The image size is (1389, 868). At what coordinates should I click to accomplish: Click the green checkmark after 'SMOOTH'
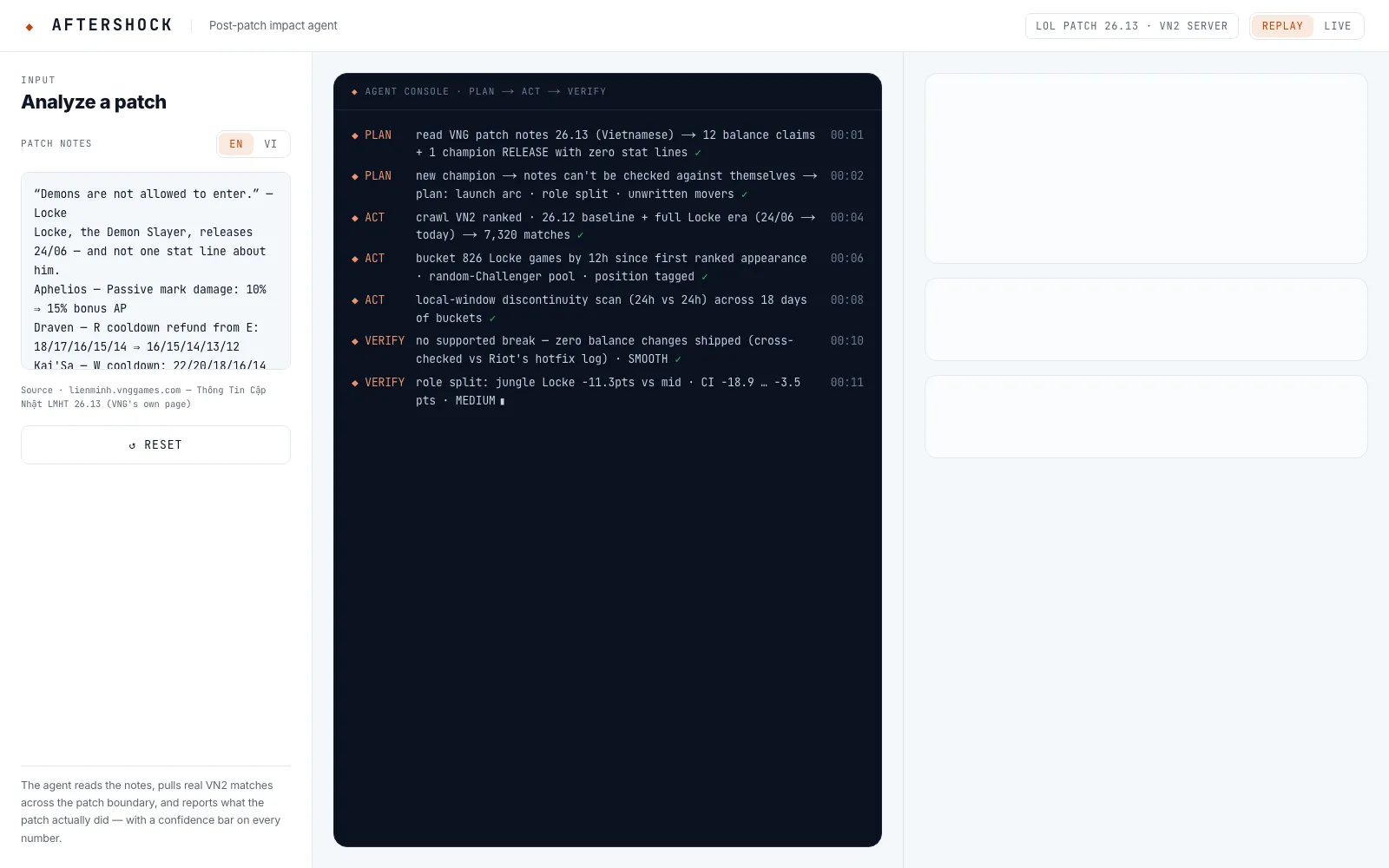(678, 359)
